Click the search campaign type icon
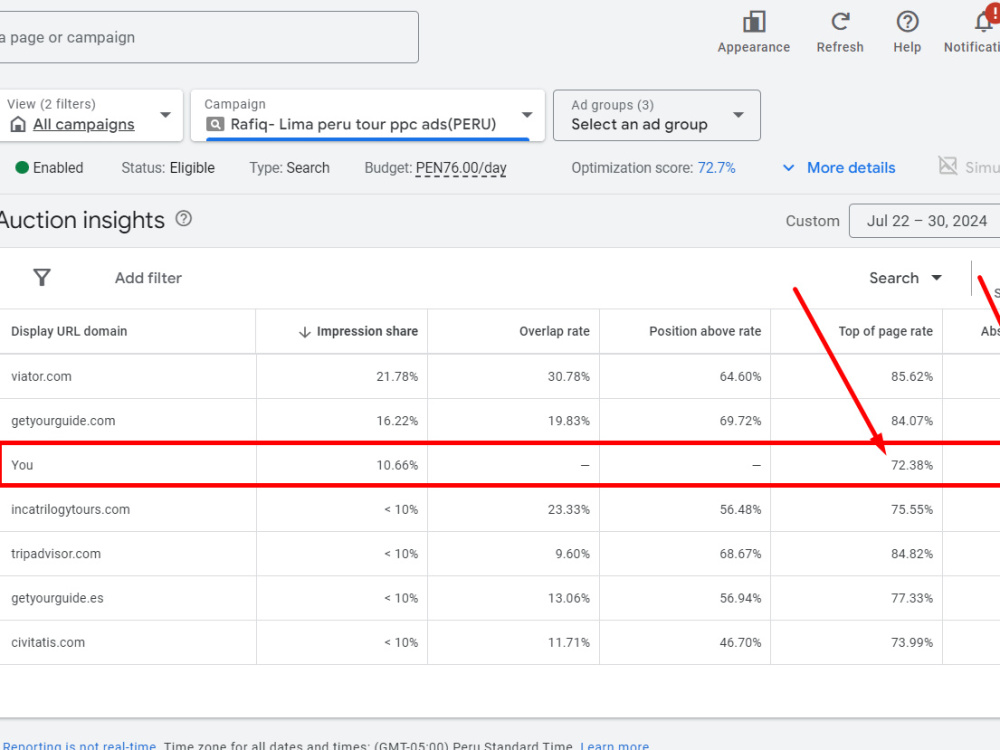This screenshot has width=1000, height=750. coord(215,124)
